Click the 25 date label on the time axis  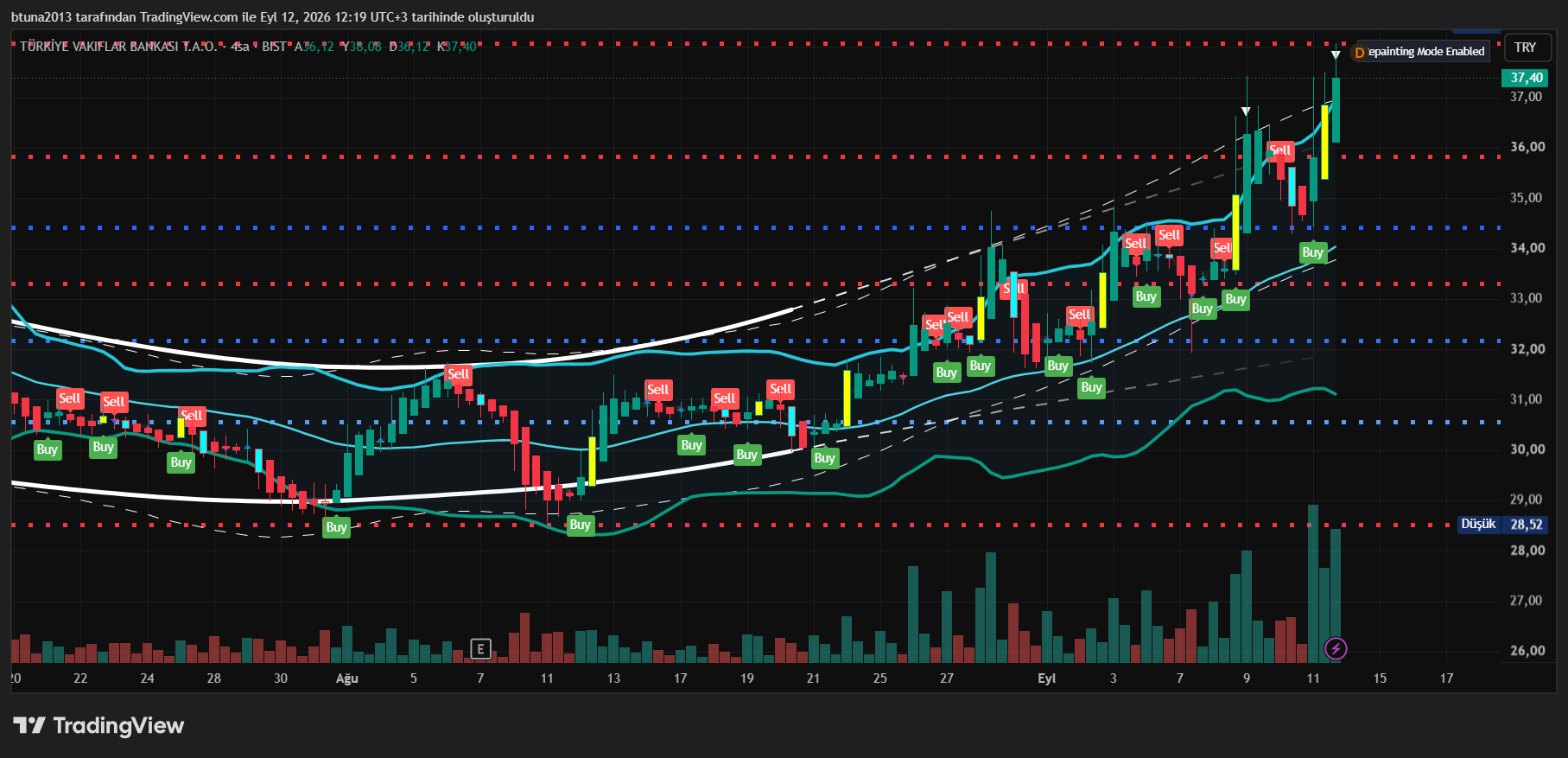tap(879, 678)
